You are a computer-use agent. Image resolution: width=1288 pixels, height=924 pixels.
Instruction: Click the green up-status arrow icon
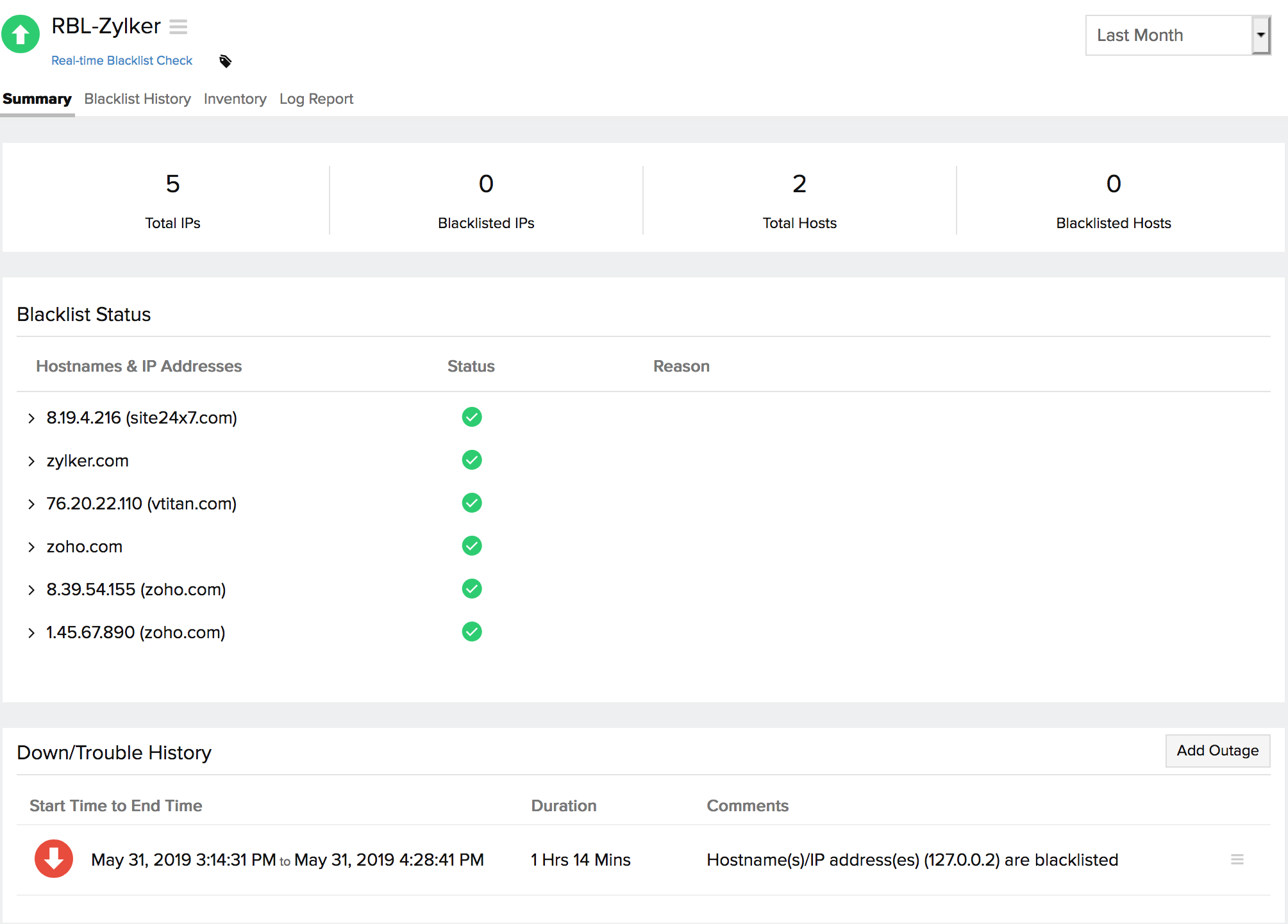click(21, 34)
